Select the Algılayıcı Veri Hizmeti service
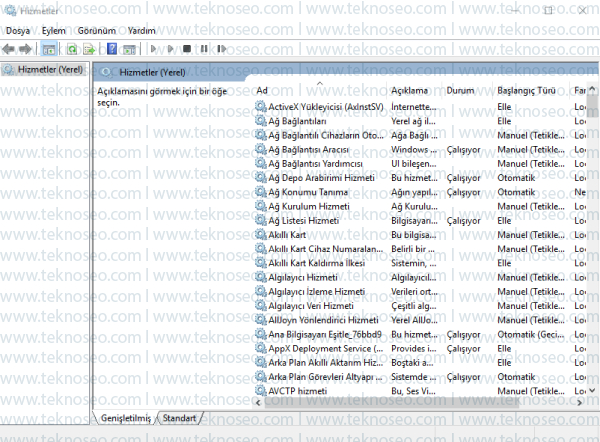The image size is (600, 442). (x=311, y=306)
